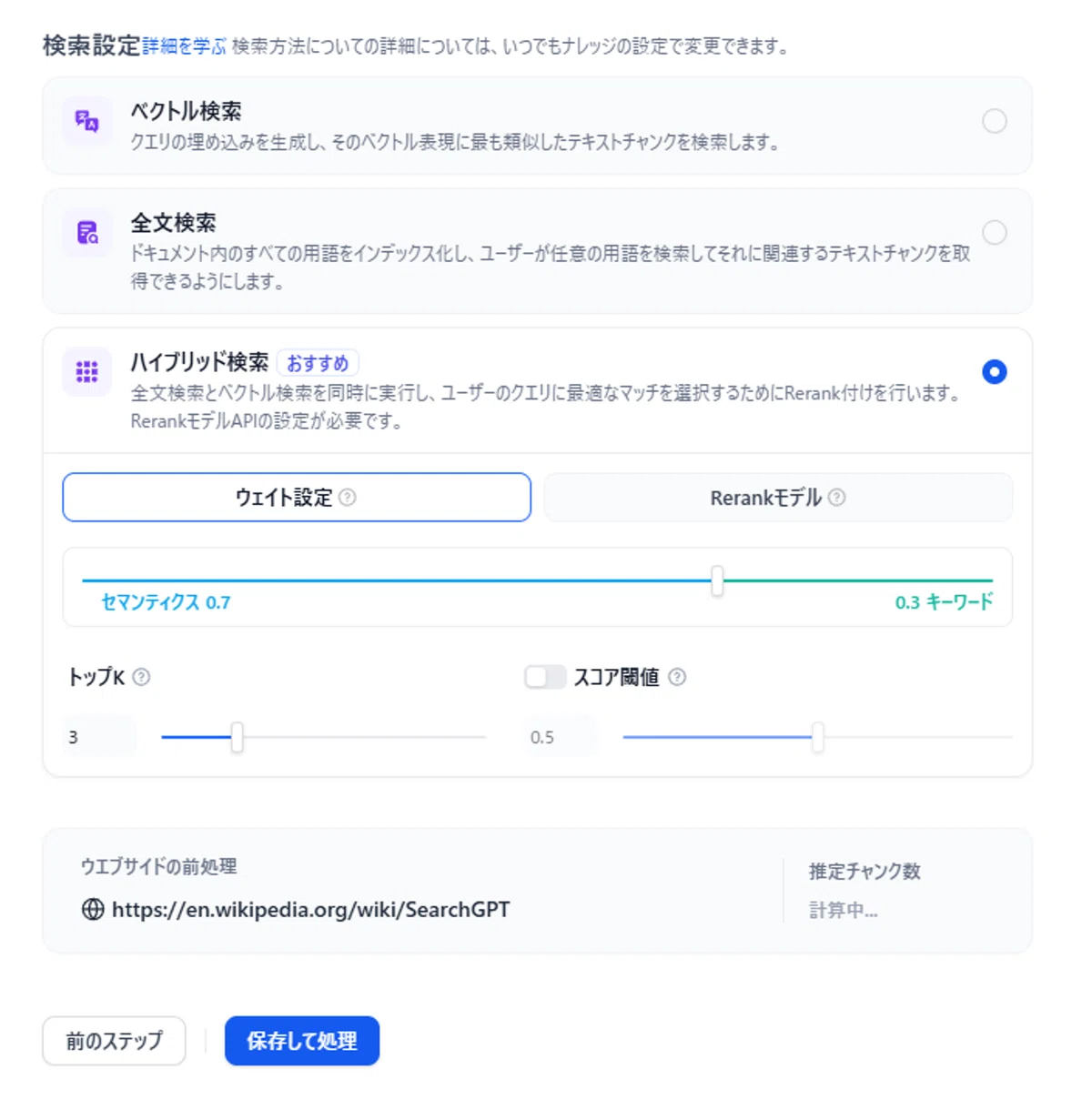The height and width of the screenshot is (1110, 1092).
Task: Select the ベクトル検索 radio button
Action: coord(995,121)
